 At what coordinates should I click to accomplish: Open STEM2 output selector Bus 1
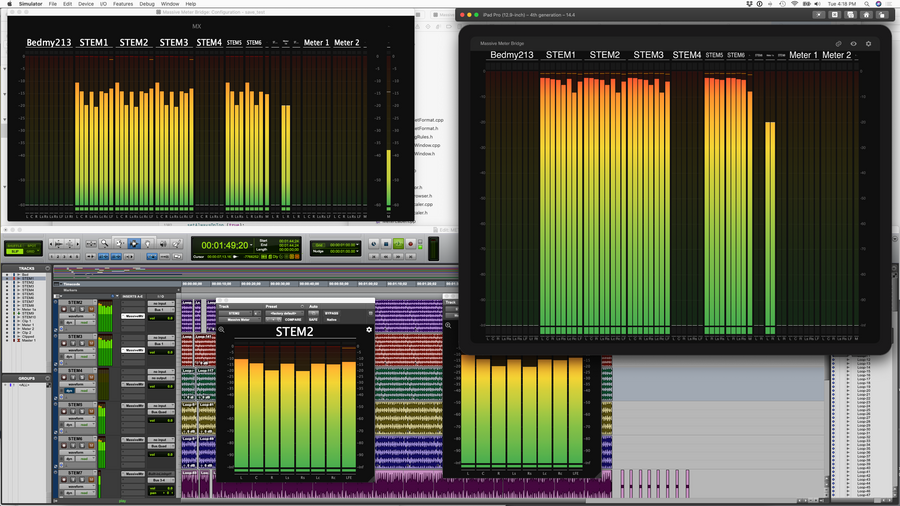coord(160,310)
